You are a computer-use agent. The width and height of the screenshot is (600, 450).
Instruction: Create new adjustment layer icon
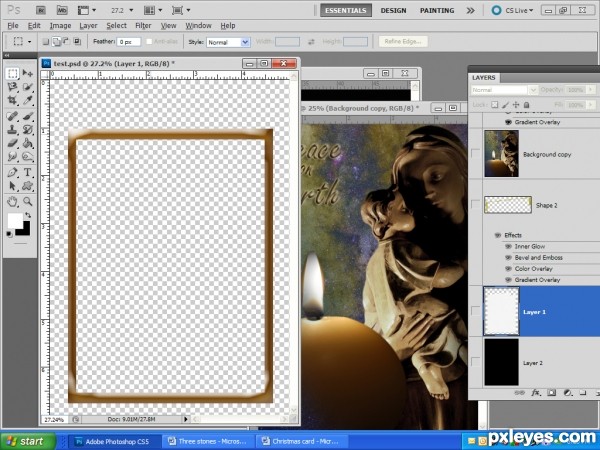568,393
